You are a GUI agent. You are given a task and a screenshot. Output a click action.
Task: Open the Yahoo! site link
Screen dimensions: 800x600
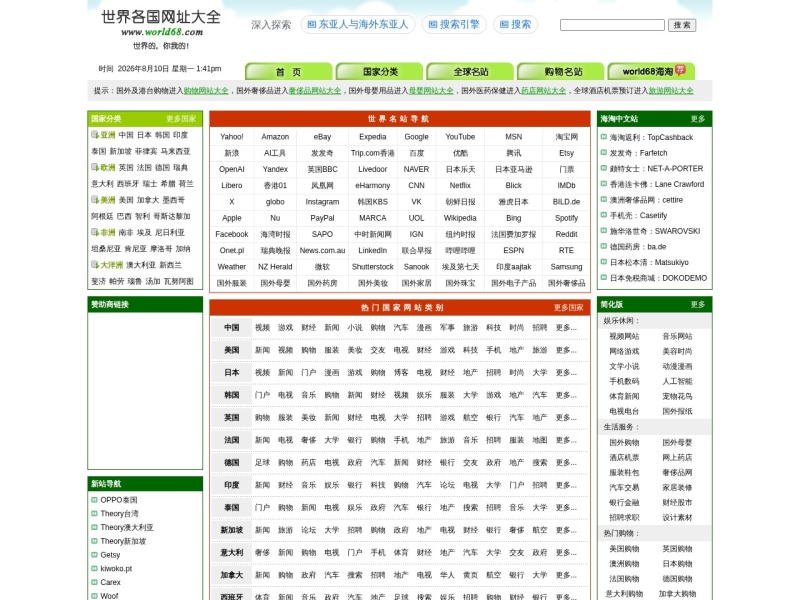pyautogui.click(x=232, y=137)
